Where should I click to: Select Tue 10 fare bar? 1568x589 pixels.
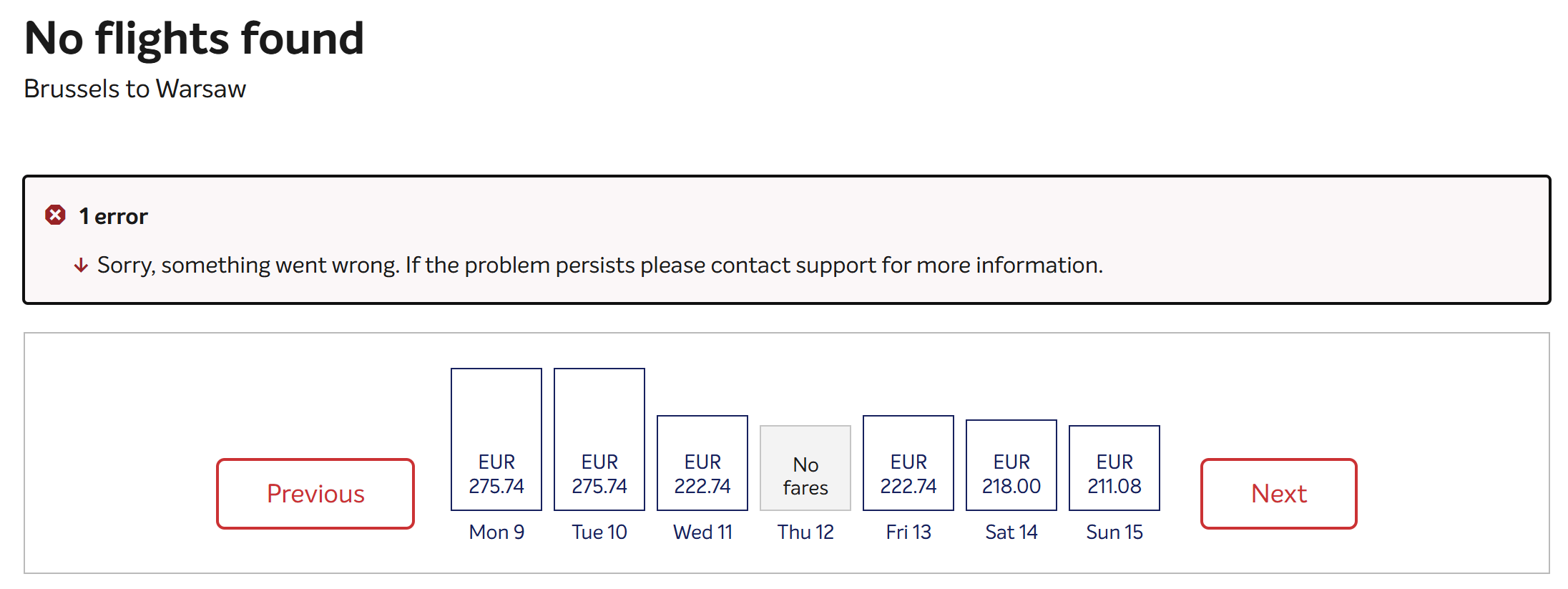[599, 439]
